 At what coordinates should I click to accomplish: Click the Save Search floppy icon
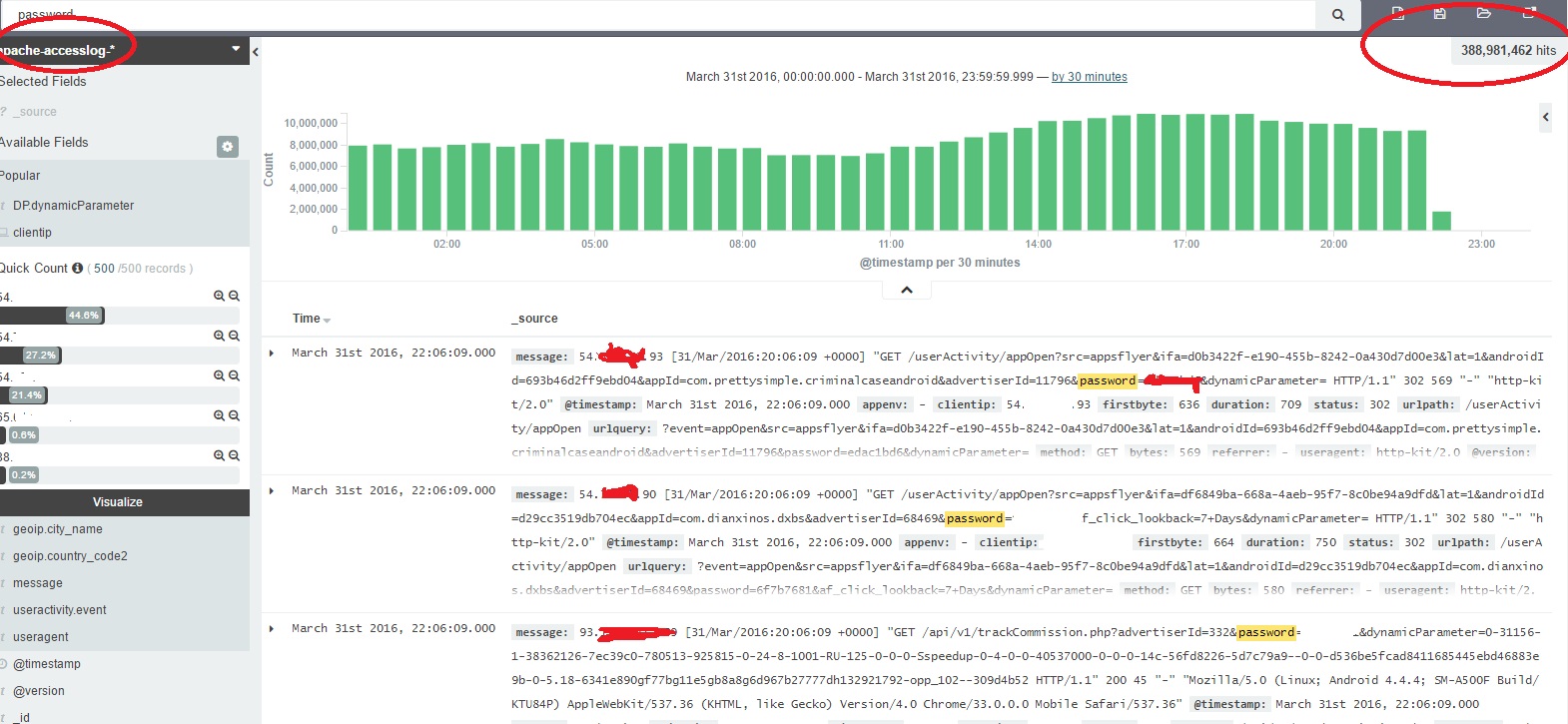click(x=1439, y=13)
